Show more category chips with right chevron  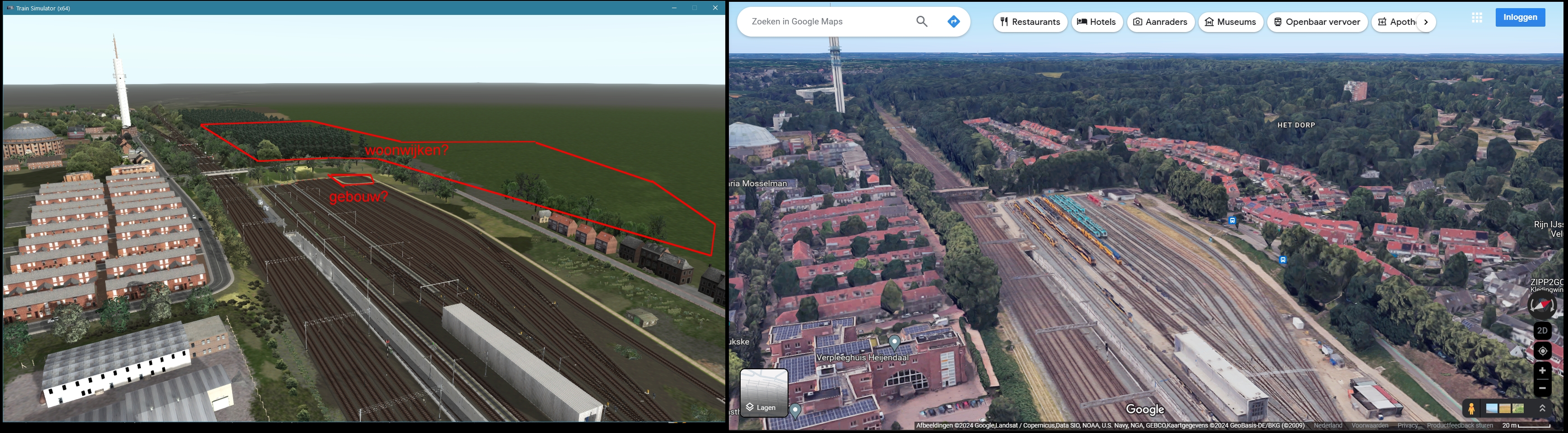pyautogui.click(x=1426, y=22)
